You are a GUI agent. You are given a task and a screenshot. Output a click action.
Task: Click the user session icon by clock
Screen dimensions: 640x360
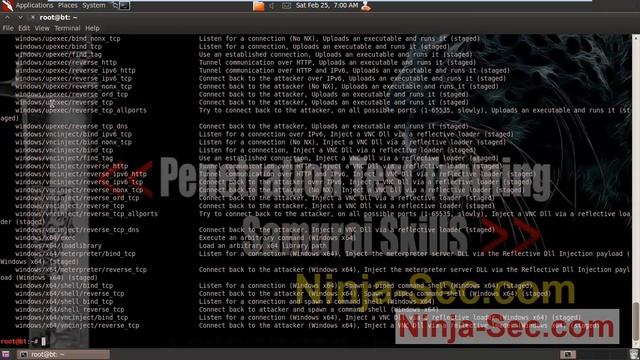[366, 6]
